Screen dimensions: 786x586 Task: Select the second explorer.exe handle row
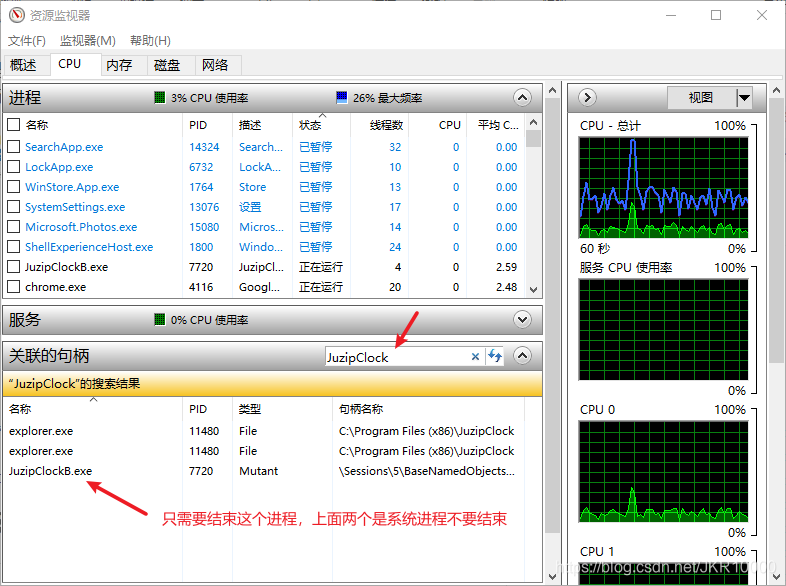(x=264, y=451)
